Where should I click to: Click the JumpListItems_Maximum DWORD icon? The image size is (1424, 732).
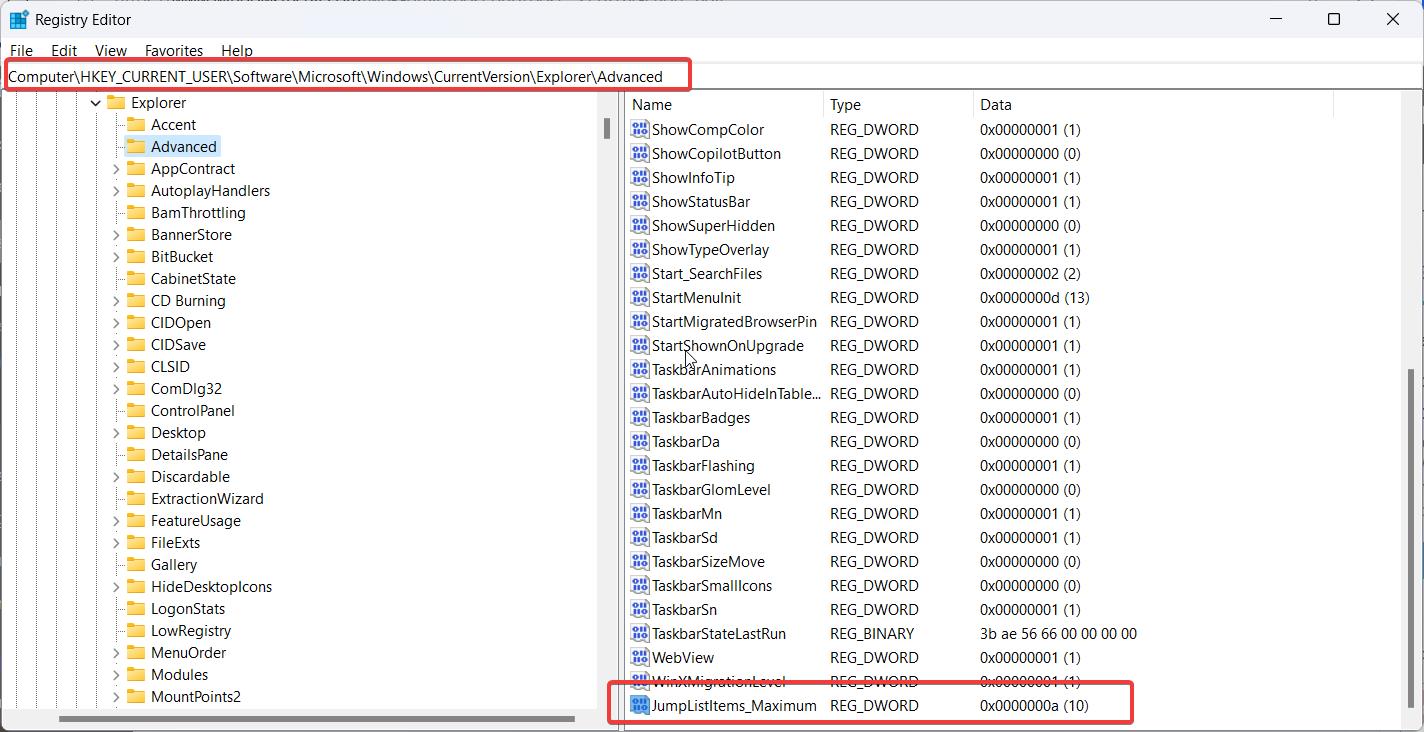coord(639,705)
